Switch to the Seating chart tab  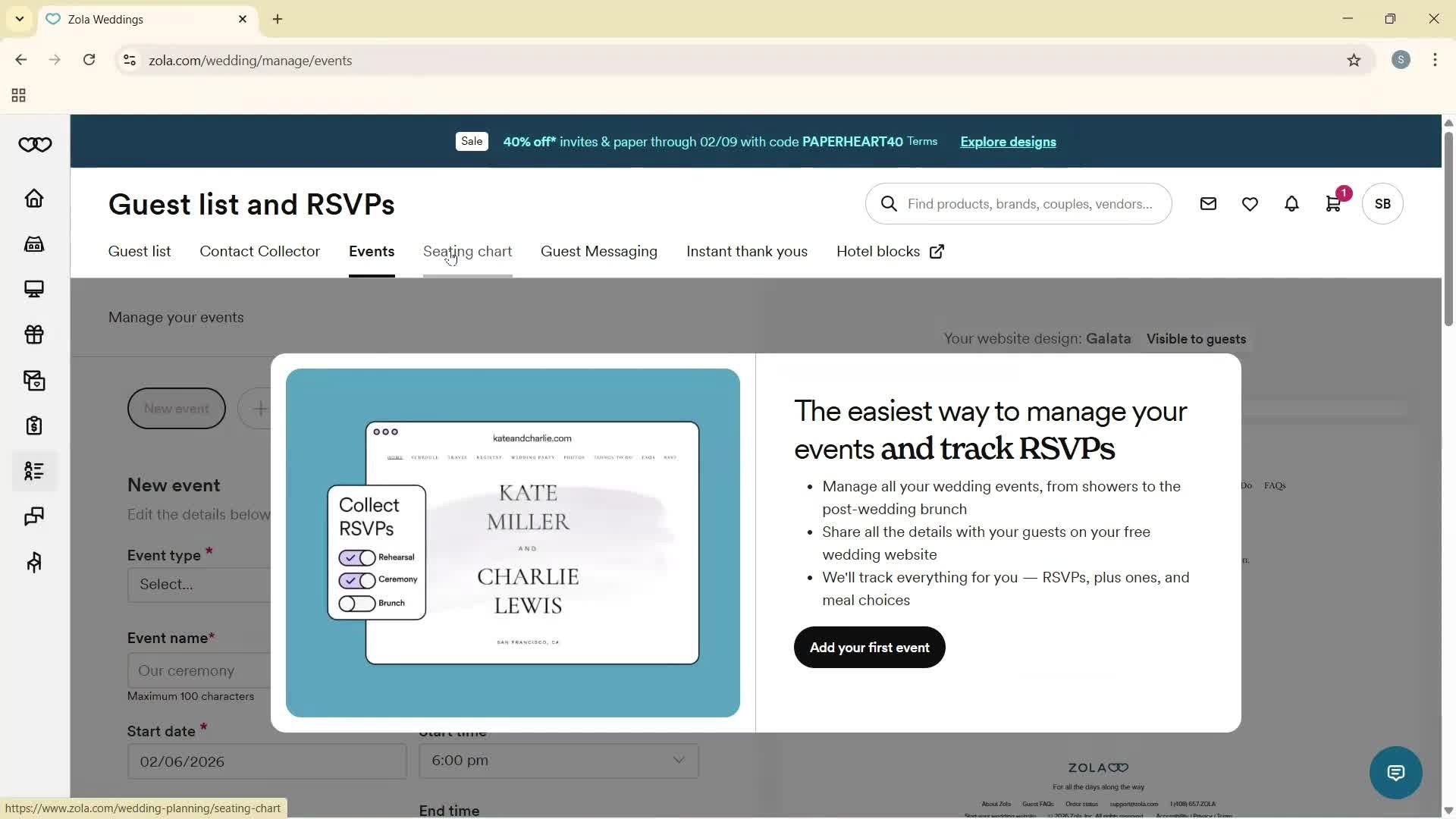point(467,252)
